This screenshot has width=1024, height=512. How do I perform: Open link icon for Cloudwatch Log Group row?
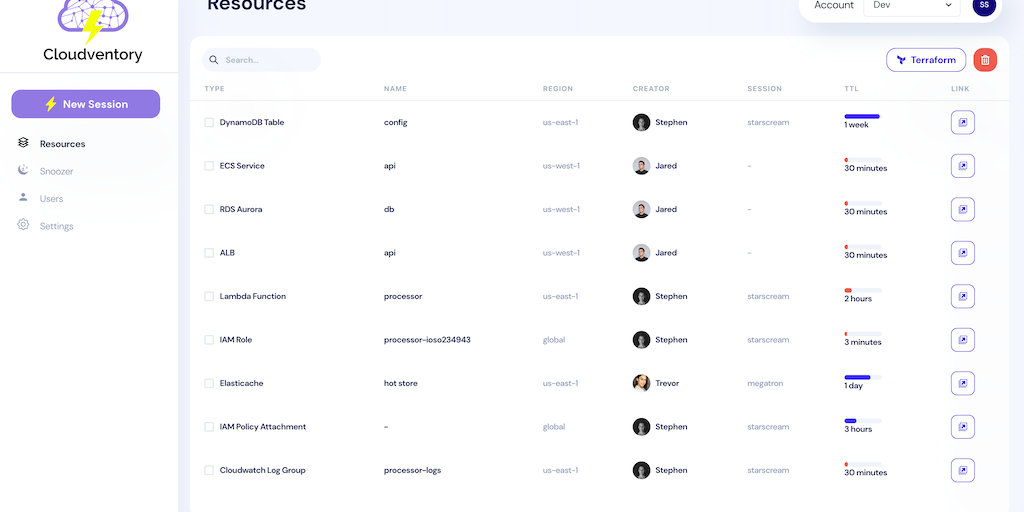962,470
